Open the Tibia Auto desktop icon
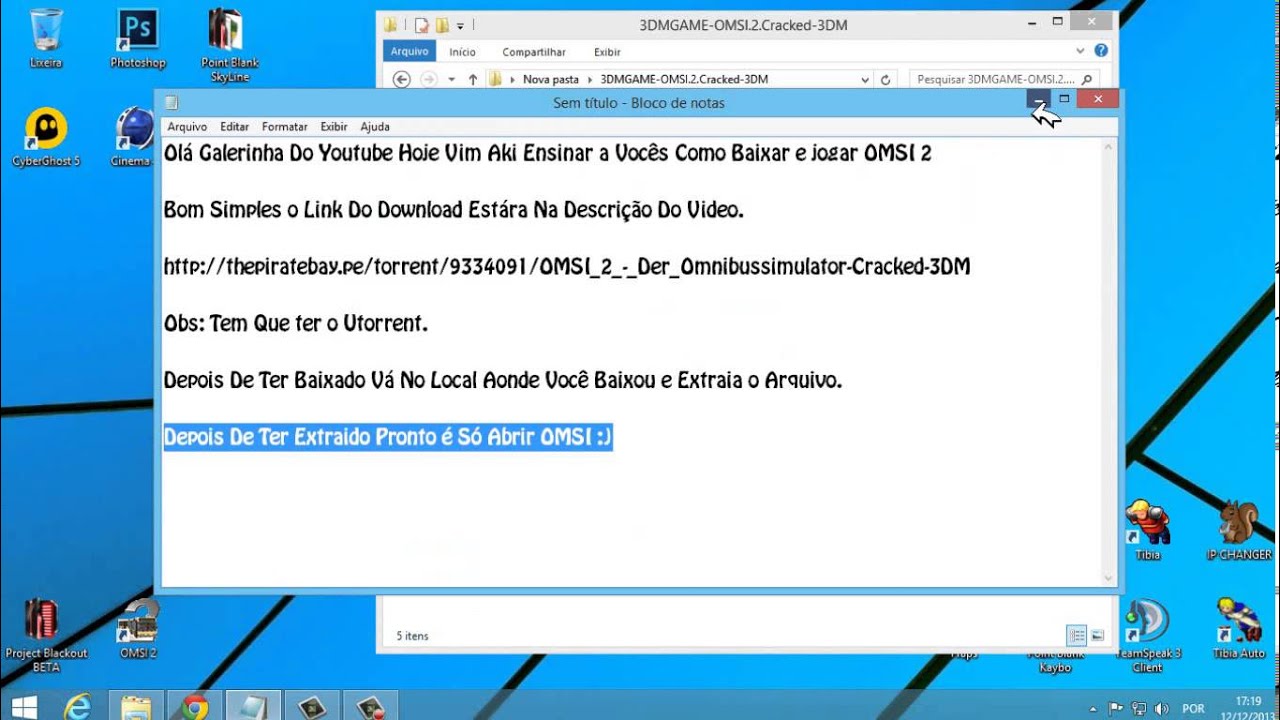 click(1239, 629)
